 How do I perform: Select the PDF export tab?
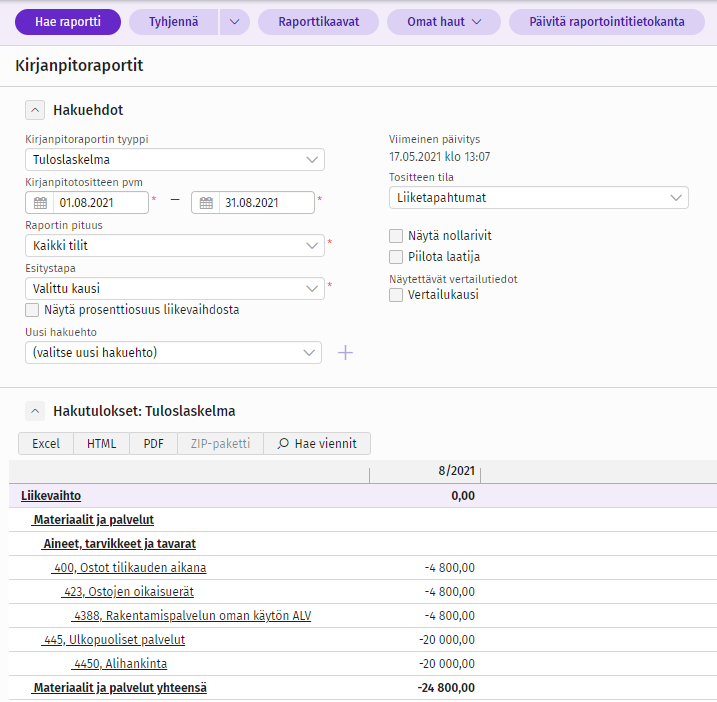154,444
